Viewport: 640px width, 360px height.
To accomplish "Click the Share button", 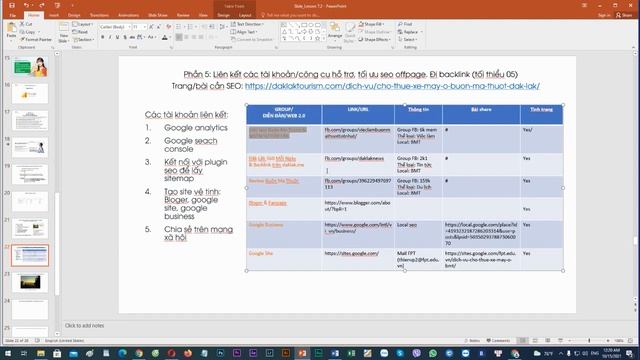I will point(624,15).
